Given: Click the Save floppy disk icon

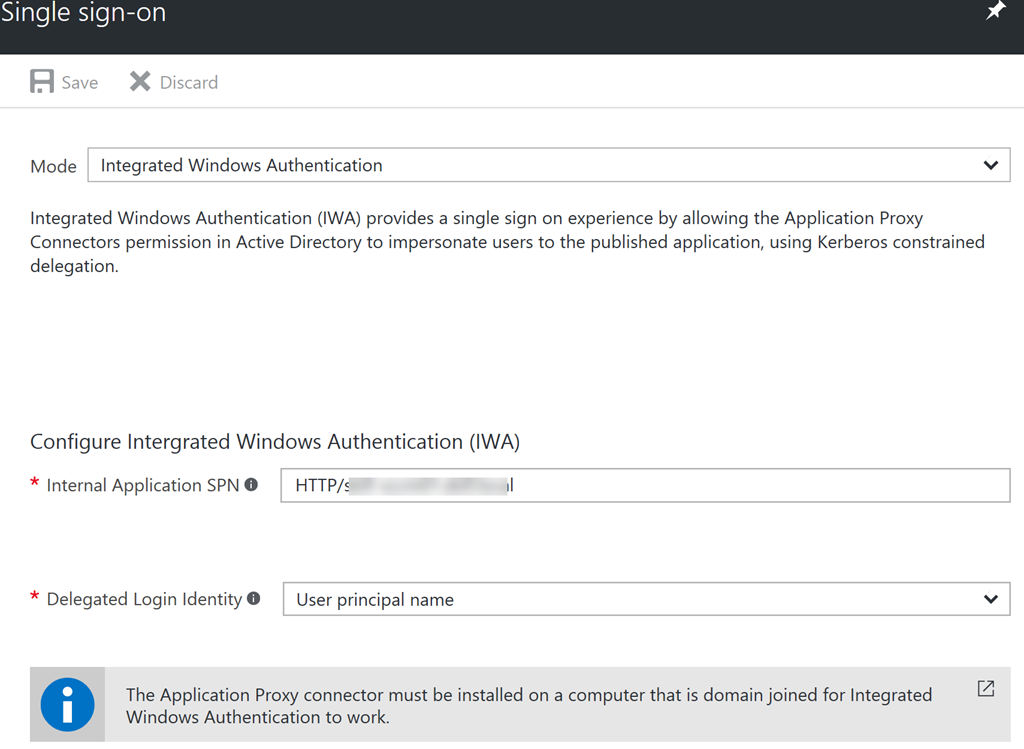Looking at the screenshot, I should tap(42, 82).
